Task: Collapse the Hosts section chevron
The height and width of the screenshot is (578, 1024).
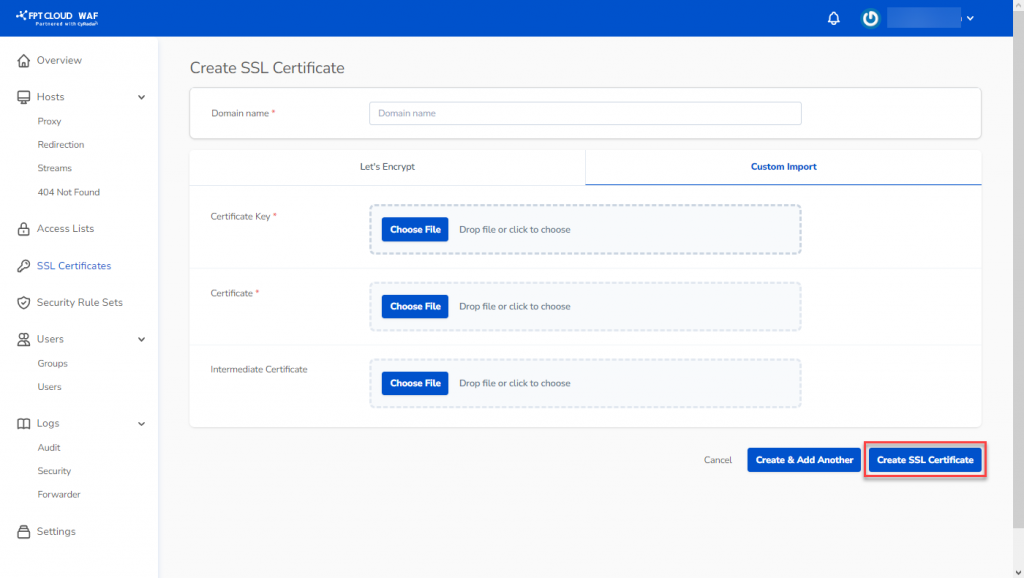Action: 141,97
